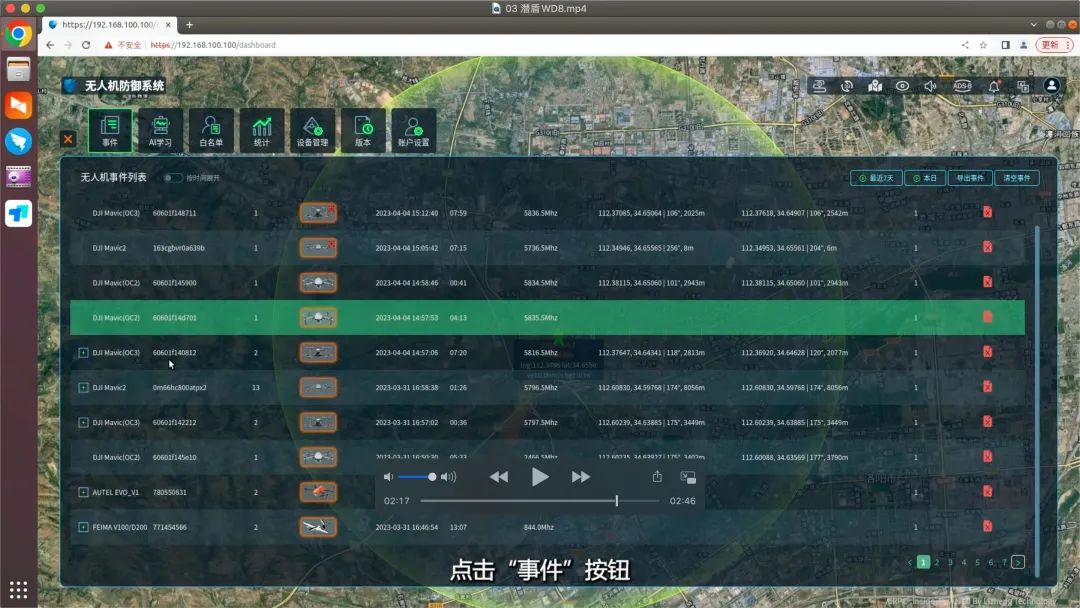The image size is (1080, 608).
Task: Go to page 2 of event list
Action: click(x=937, y=562)
